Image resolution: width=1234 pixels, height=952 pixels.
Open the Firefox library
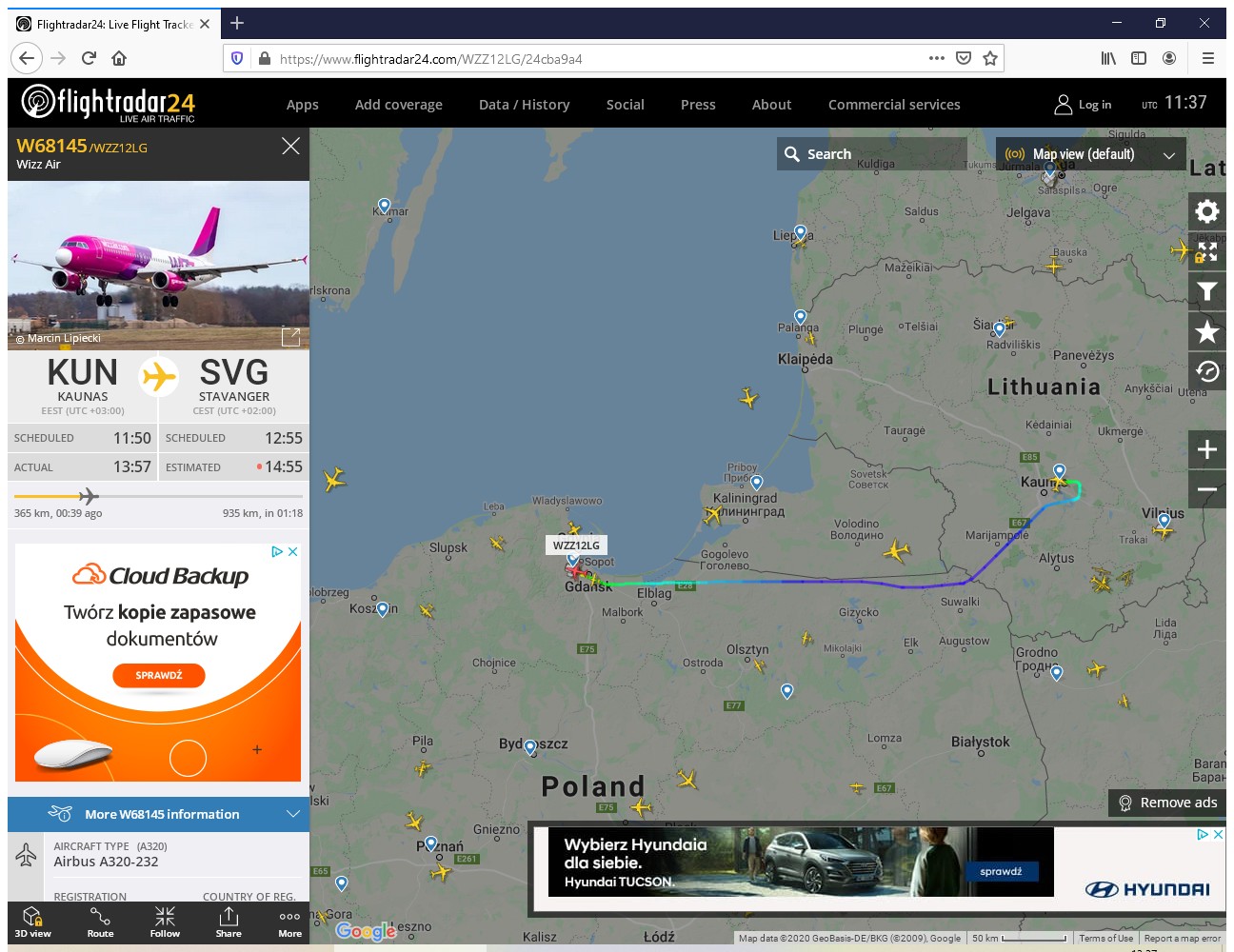click(1108, 58)
